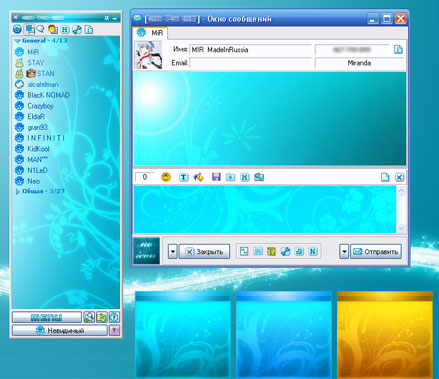439x379 pixels.
Task: Click the Имя name field
Action: [250, 50]
